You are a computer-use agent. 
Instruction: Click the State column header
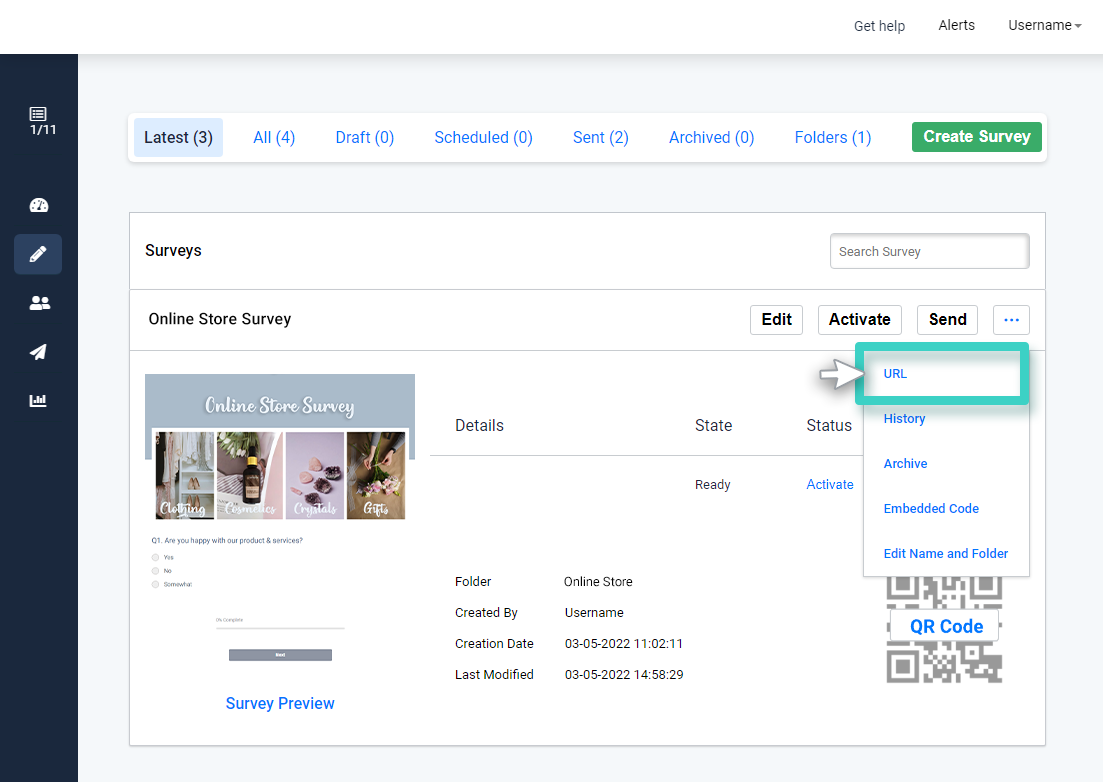713,425
